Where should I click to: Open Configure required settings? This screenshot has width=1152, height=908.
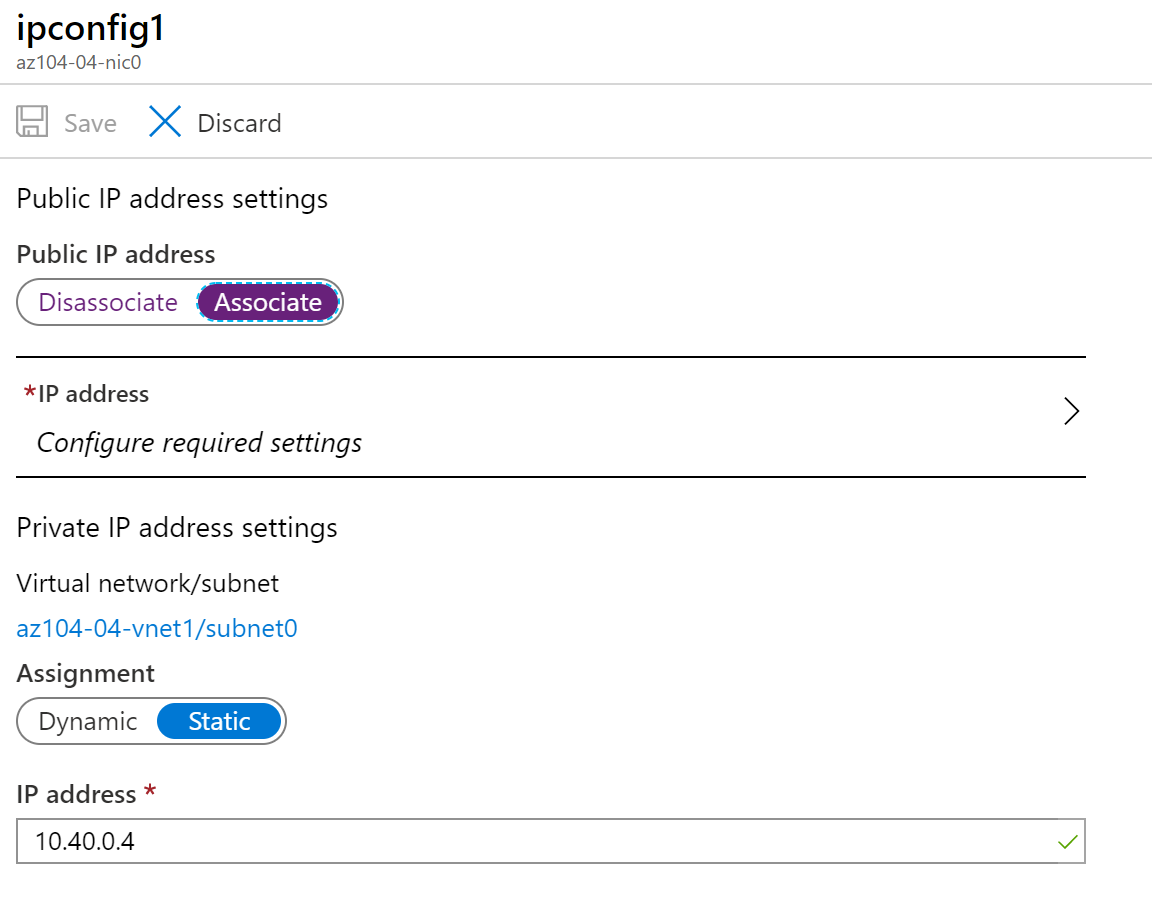(198, 442)
